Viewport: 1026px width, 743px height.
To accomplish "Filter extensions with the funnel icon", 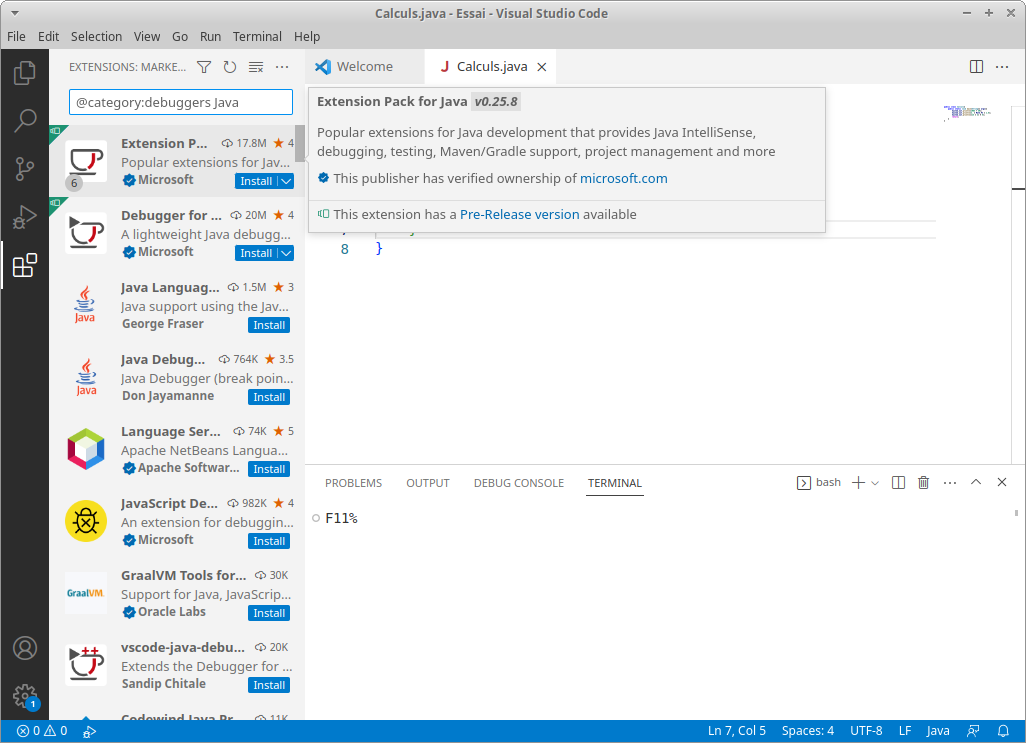I will click(204, 67).
